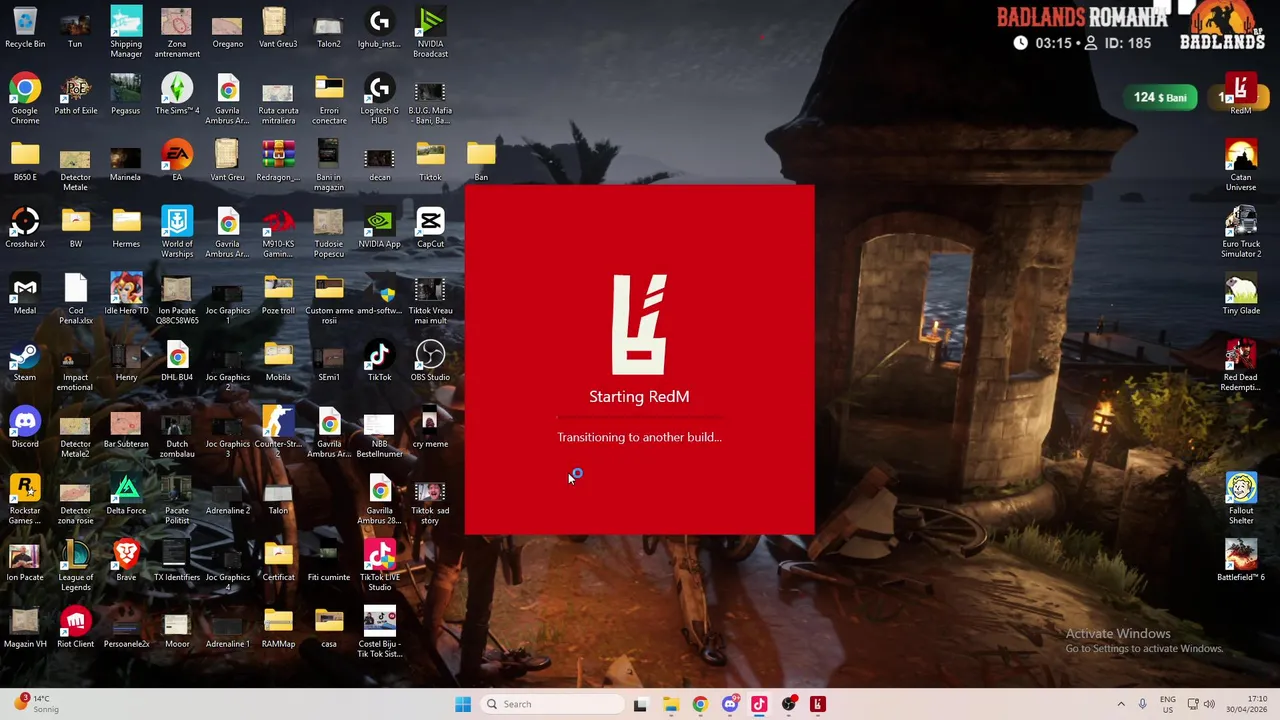Viewport: 1280px width, 720px height.
Task: Open OBS Studio taskbar icon
Action: tap(789, 704)
